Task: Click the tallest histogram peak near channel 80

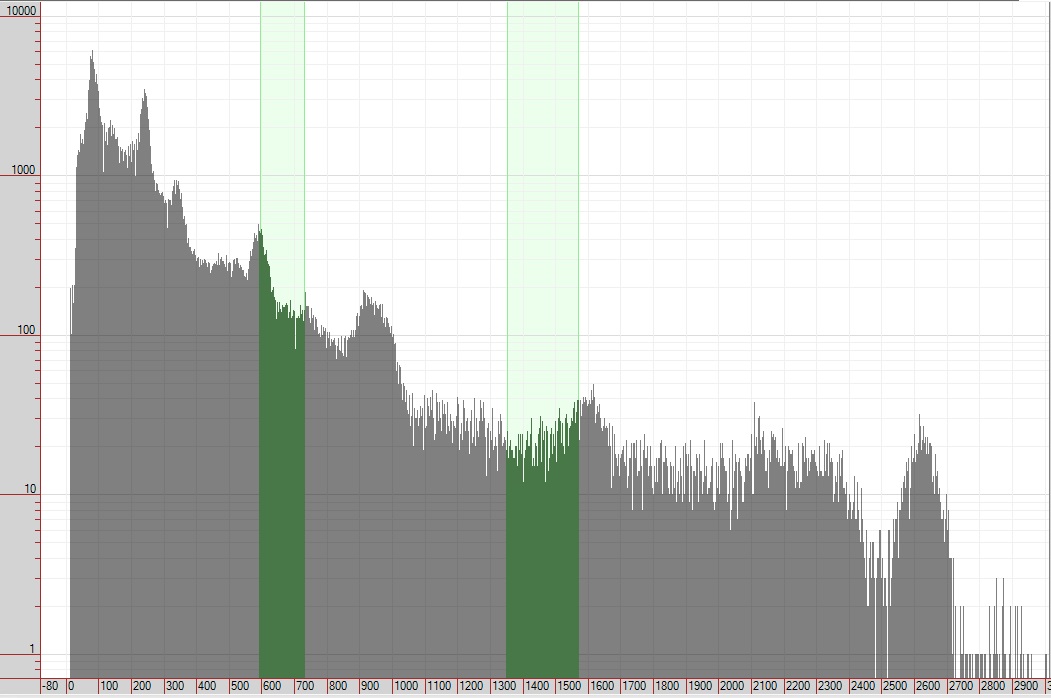Action: pos(92,60)
